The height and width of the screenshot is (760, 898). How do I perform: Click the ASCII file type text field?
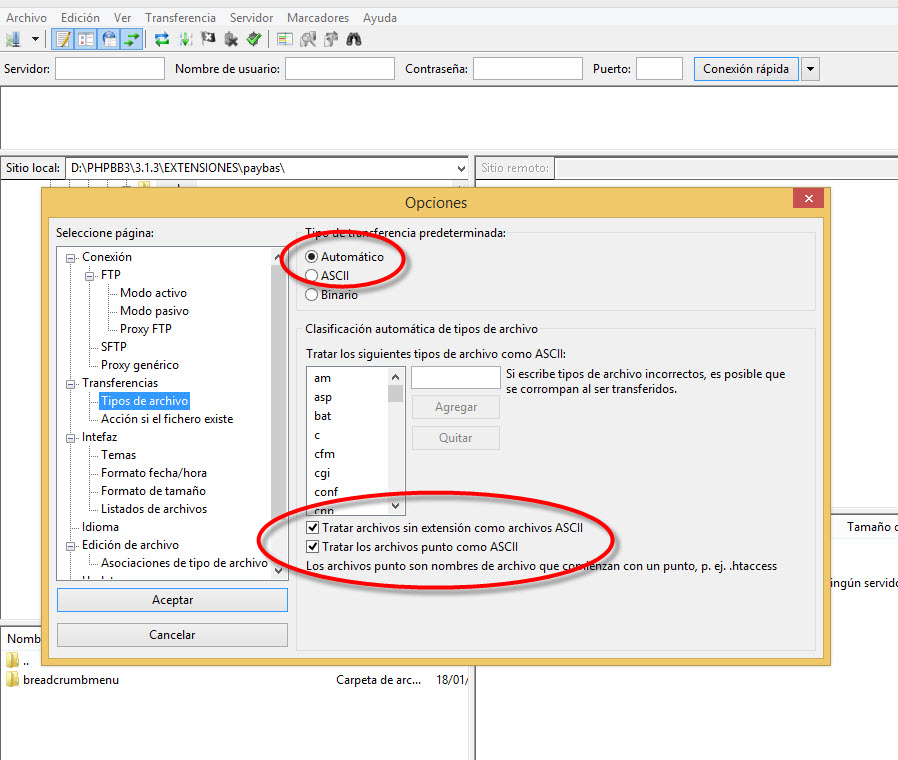(x=455, y=378)
